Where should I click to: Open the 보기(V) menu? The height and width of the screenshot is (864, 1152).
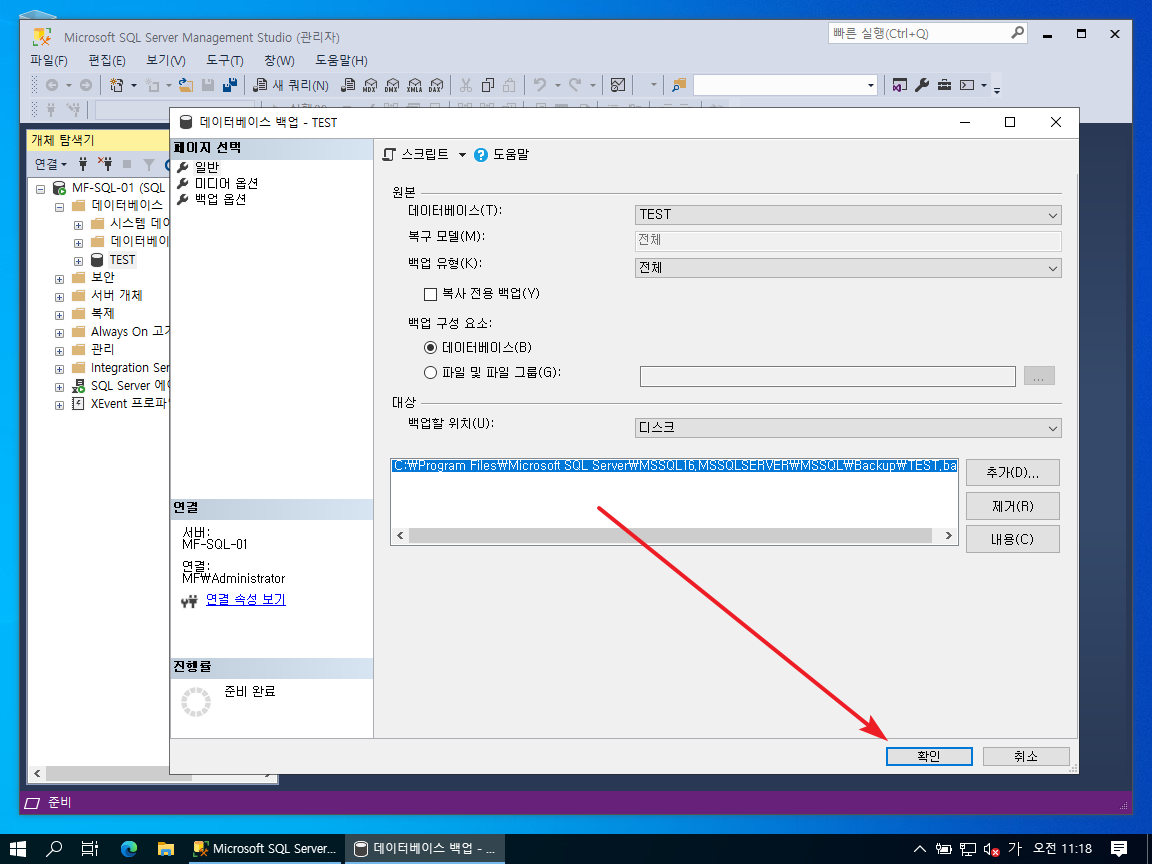[x=166, y=60]
